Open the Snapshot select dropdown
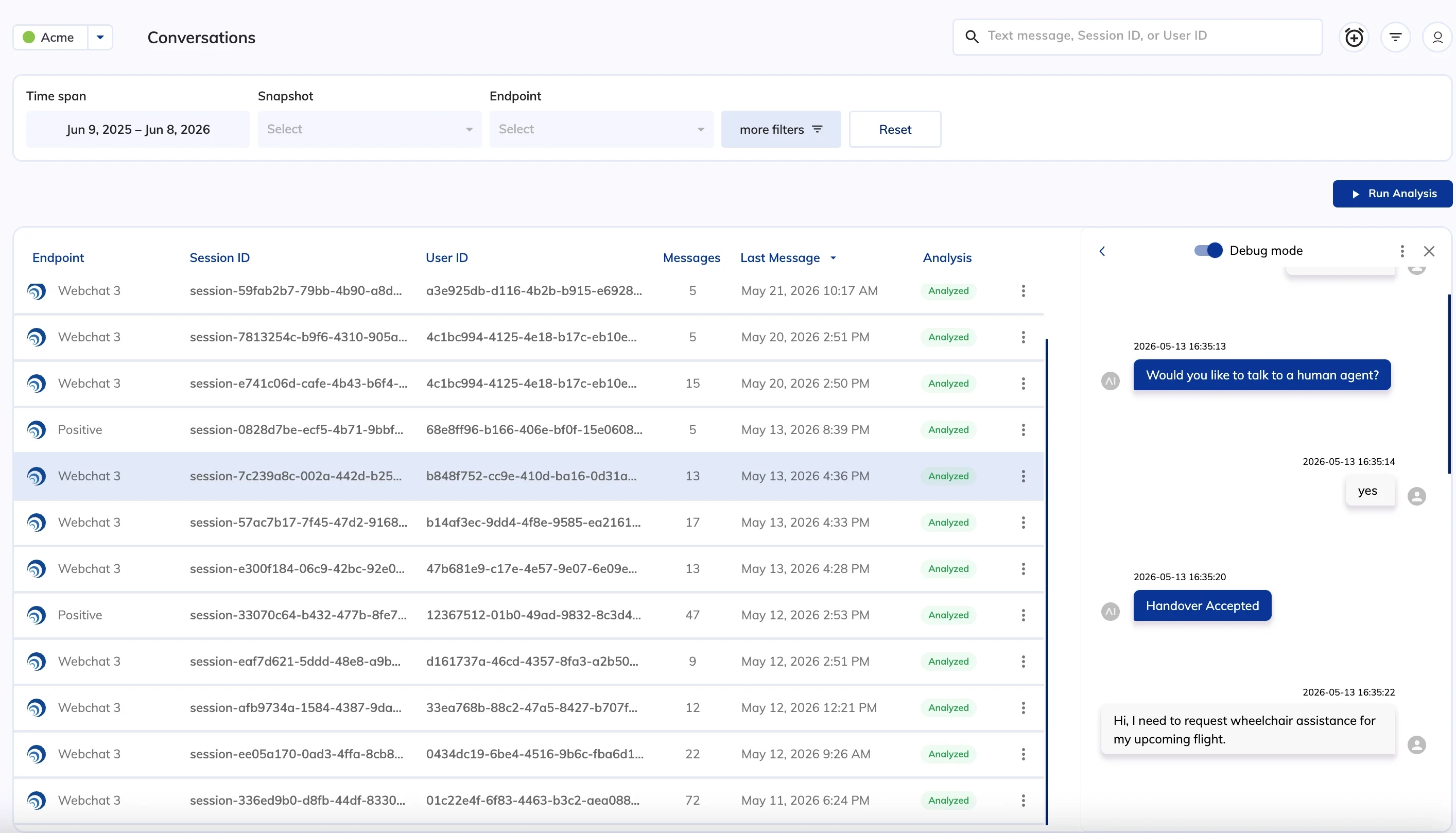This screenshot has height=833, width=1456. [370, 129]
